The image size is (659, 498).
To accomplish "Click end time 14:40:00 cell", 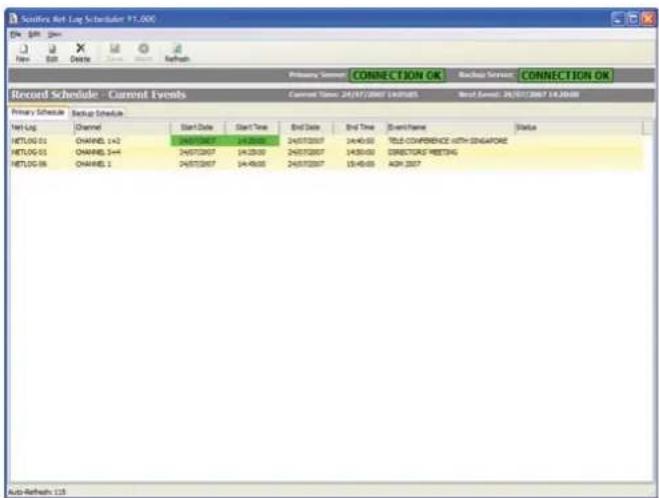I will click(360, 141).
